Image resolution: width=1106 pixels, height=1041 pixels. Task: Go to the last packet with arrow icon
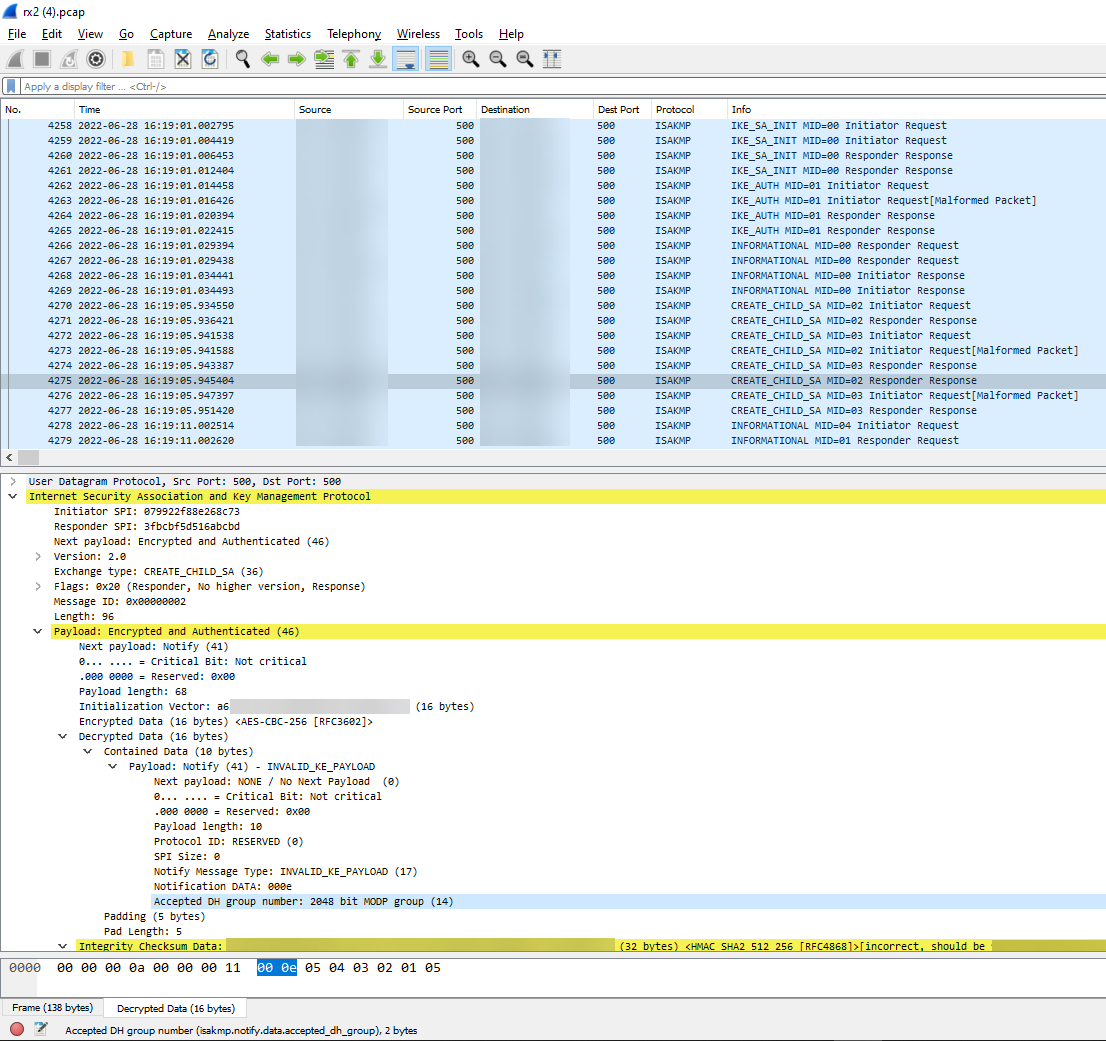pos(377,59)
